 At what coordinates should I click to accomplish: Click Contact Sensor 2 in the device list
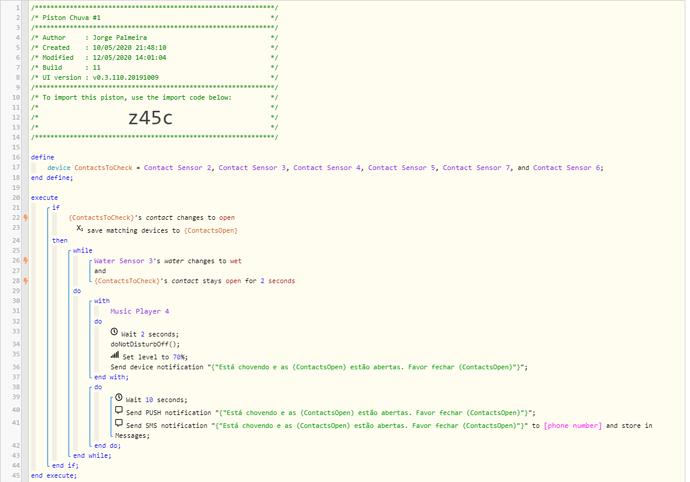pos(178,168)
